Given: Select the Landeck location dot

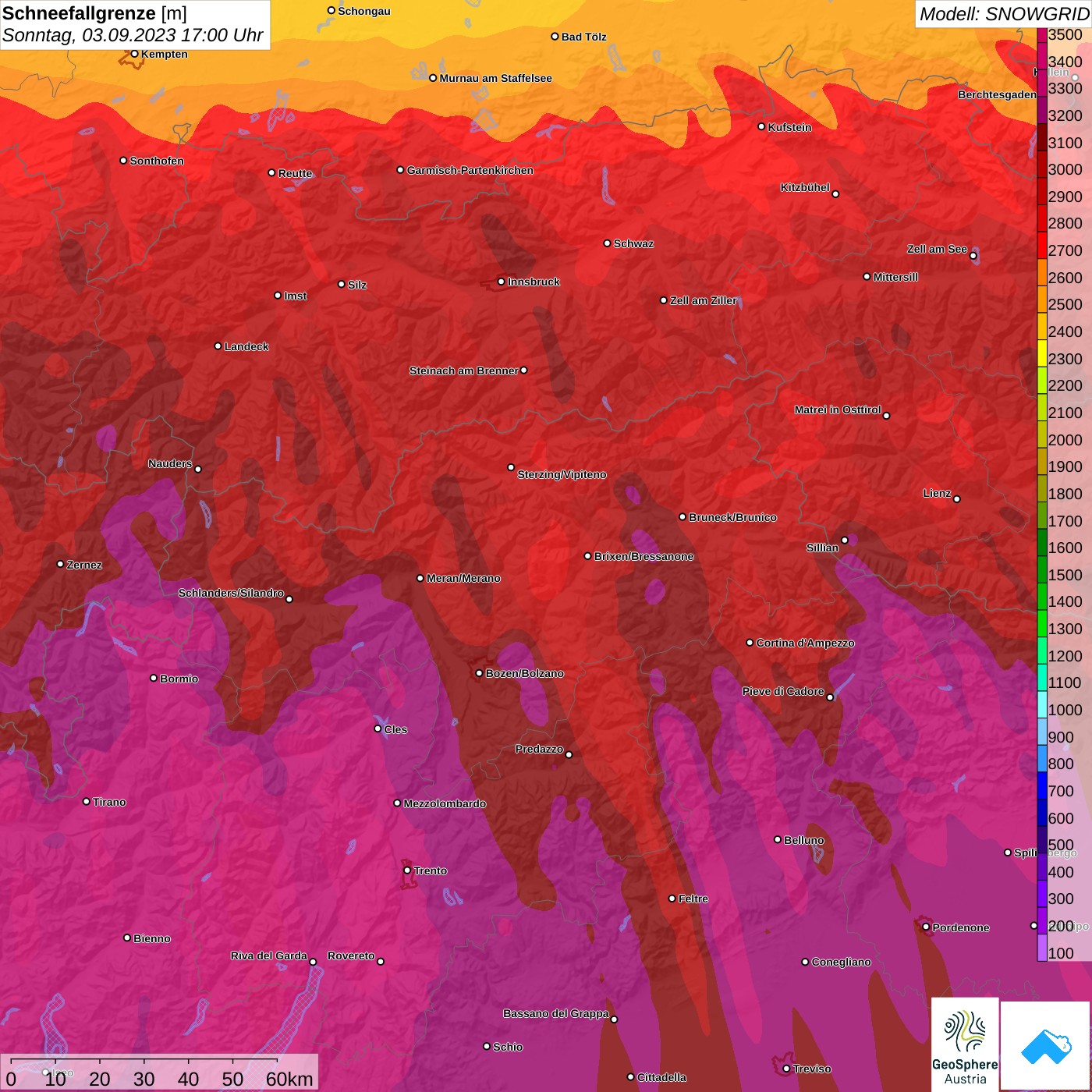Looking at the screenshot, I should [218, 346].
